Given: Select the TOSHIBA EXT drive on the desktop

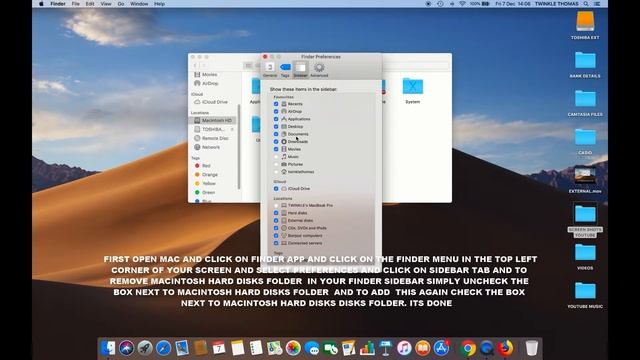Looking at the screenshot, I should point(585,25).
